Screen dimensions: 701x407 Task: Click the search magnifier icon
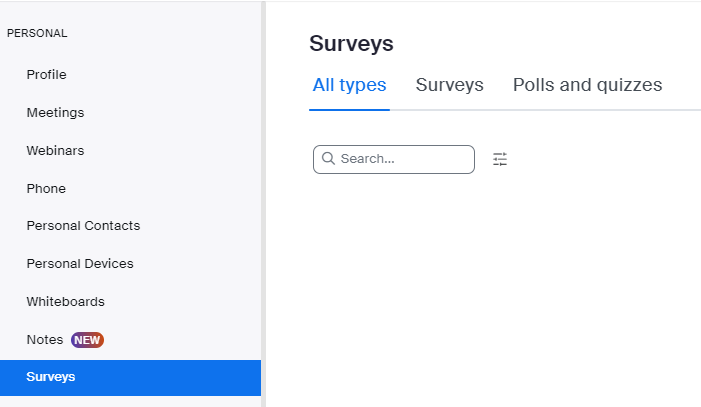pos(328,159)
